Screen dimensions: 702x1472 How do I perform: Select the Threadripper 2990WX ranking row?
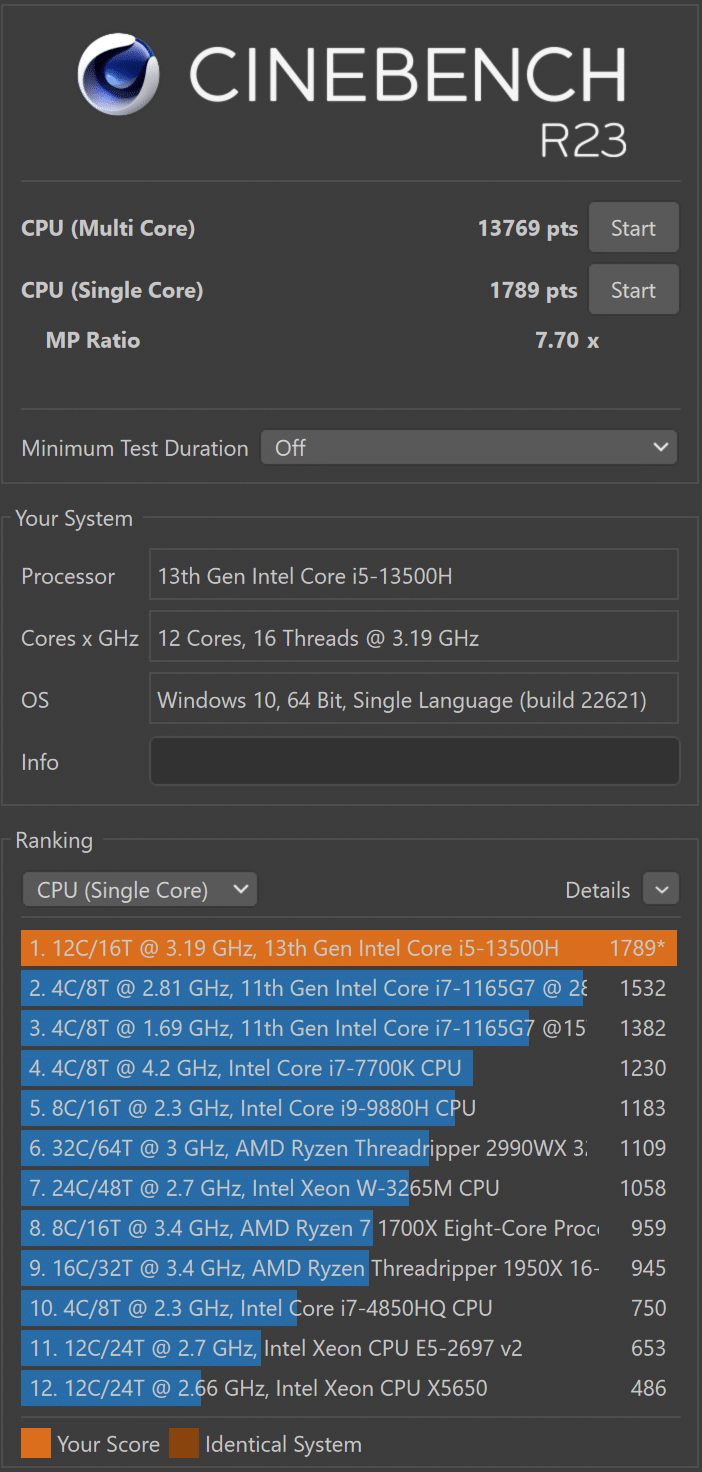pyautogui.click(x=348, y=1148)
